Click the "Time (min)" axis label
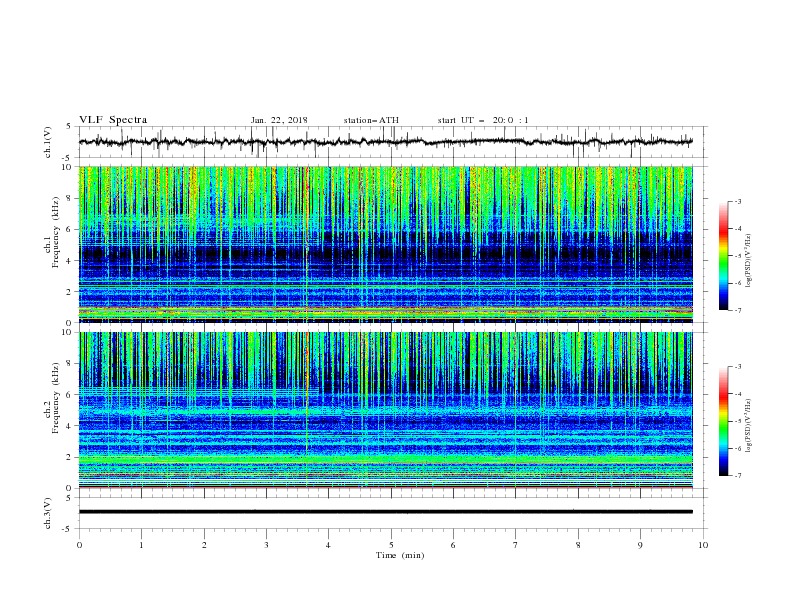 [x=400, y=555]
